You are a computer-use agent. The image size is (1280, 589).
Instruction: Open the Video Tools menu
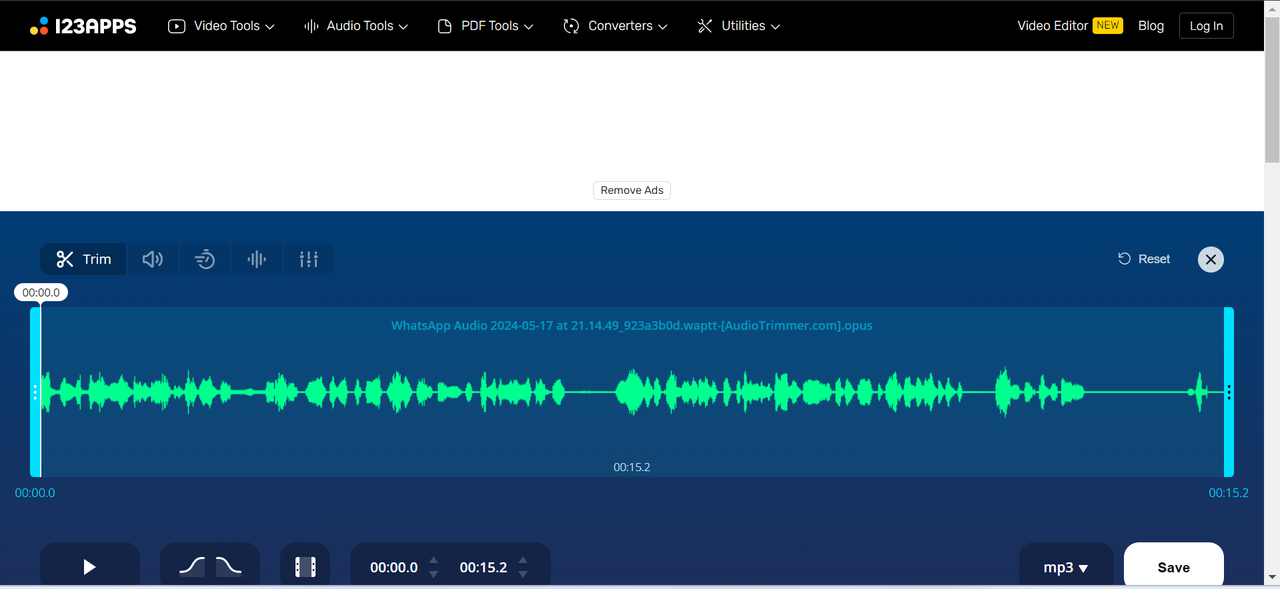(x=221, y=26)
